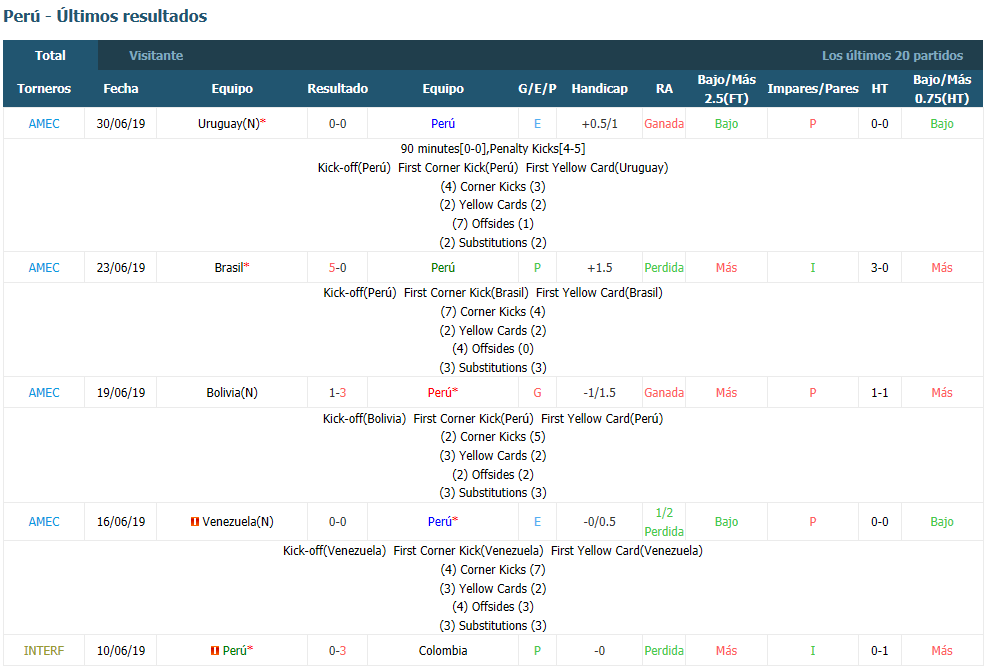This screenshot has width=992, height=666.
Task: Click the 0-3 result versus Colombia
Action: 337,651
